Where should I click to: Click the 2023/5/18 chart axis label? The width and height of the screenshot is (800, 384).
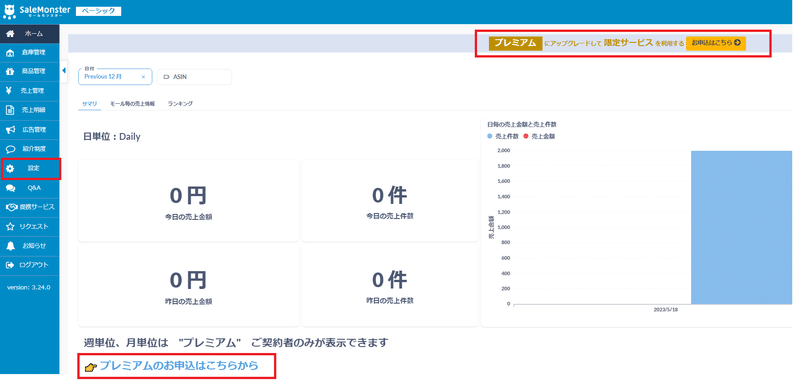tap(667, 310)
